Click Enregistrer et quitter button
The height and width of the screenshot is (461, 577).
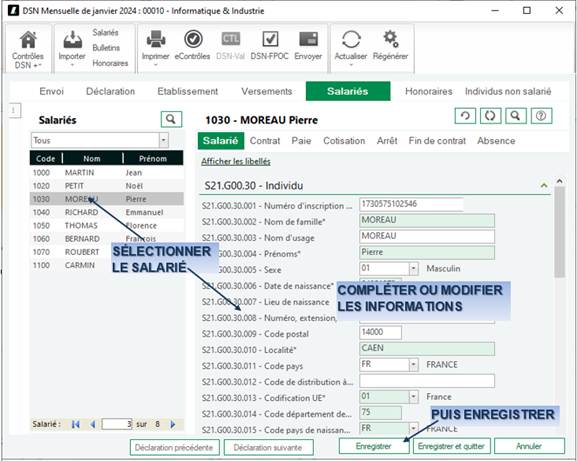point(452,446)
